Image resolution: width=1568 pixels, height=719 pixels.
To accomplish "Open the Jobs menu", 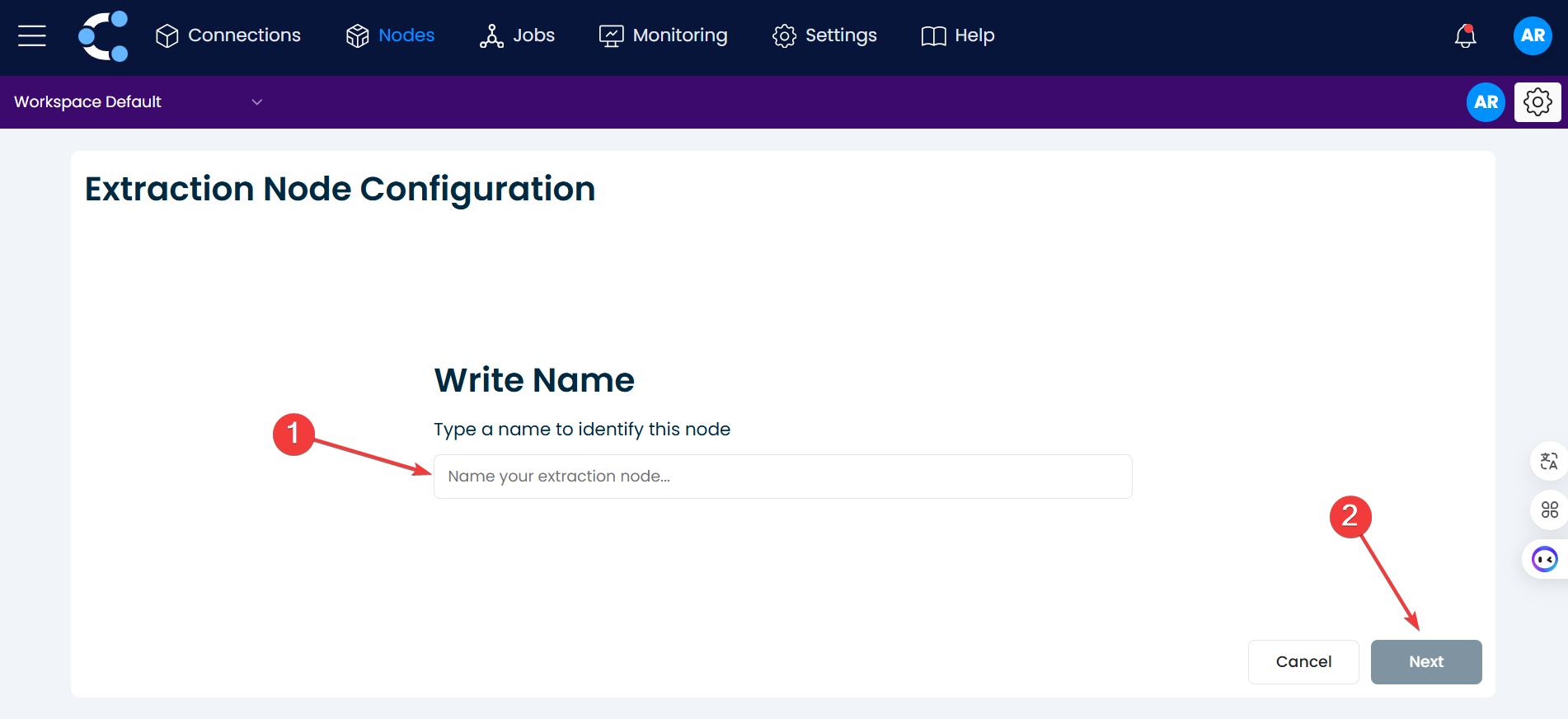I will tap(518, 35).
